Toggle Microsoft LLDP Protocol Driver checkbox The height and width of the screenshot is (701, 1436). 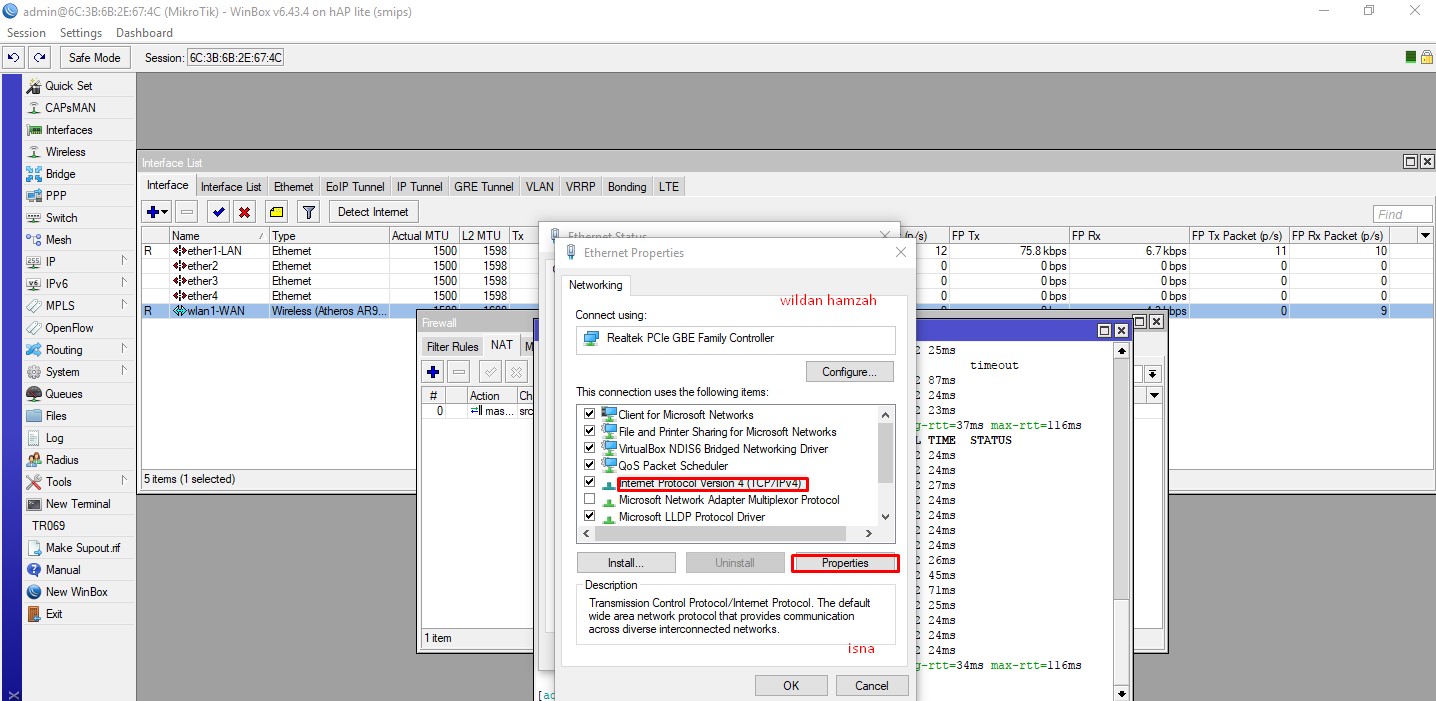pyautogui.click(x=589, y=516)
